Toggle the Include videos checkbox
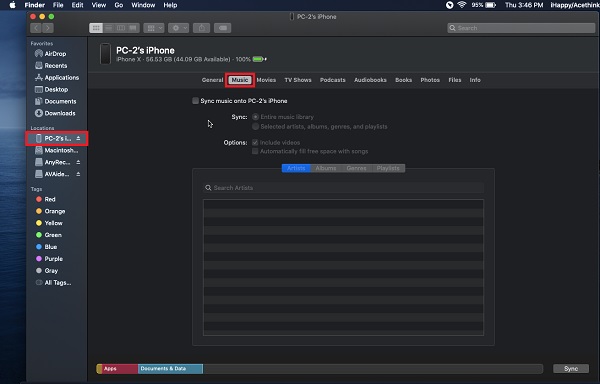Screen dimensions: 600x384 (255, 142)
